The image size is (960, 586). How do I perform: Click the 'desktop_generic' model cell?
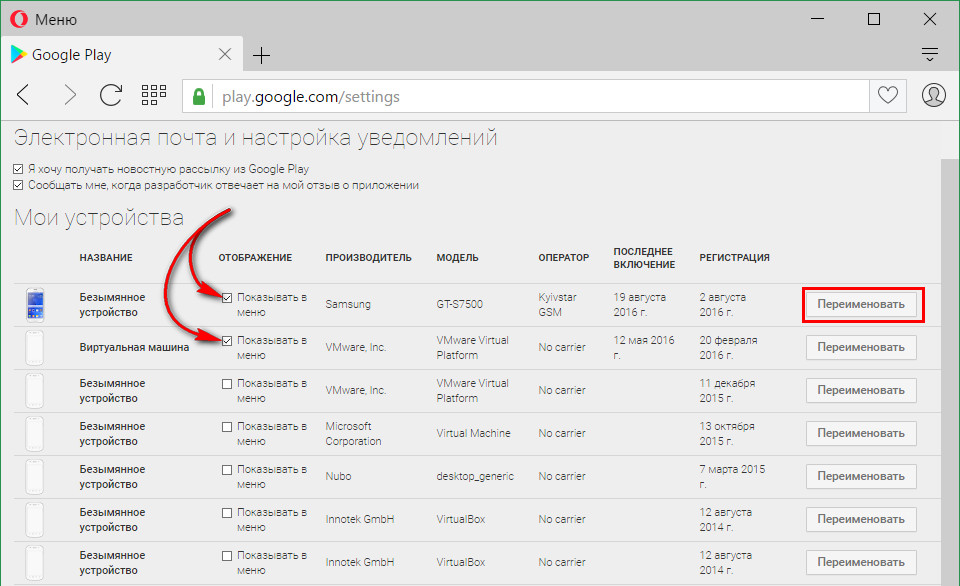475,476
